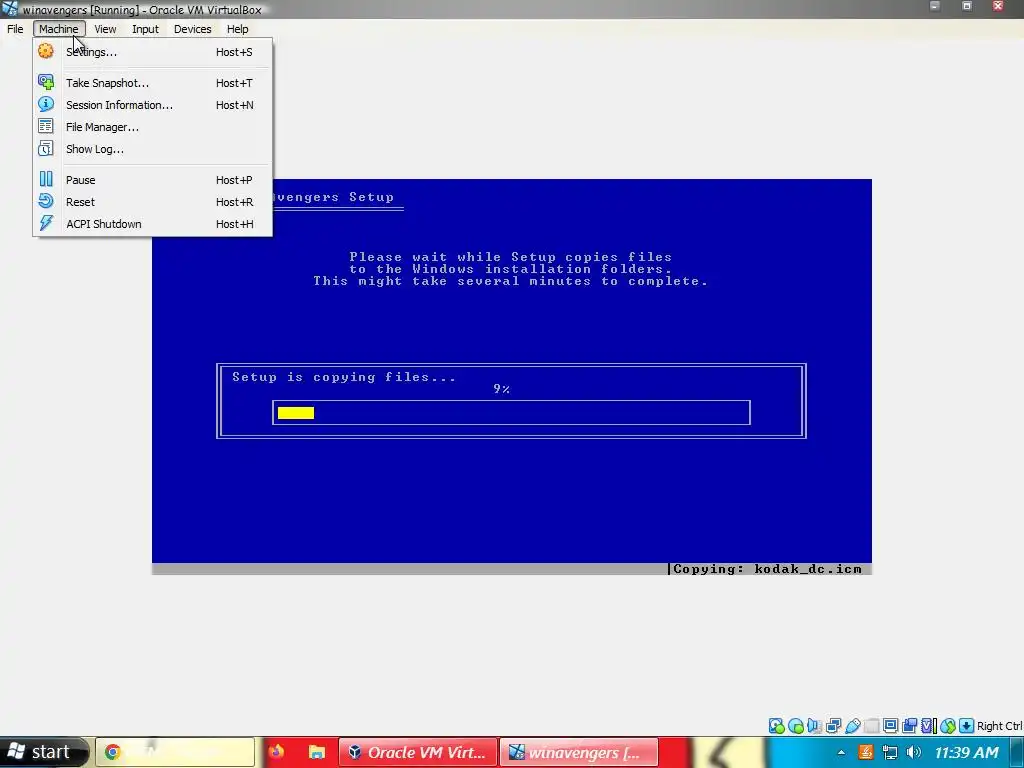
Task: Open the Help menu
Action: [x=238, y=29]
